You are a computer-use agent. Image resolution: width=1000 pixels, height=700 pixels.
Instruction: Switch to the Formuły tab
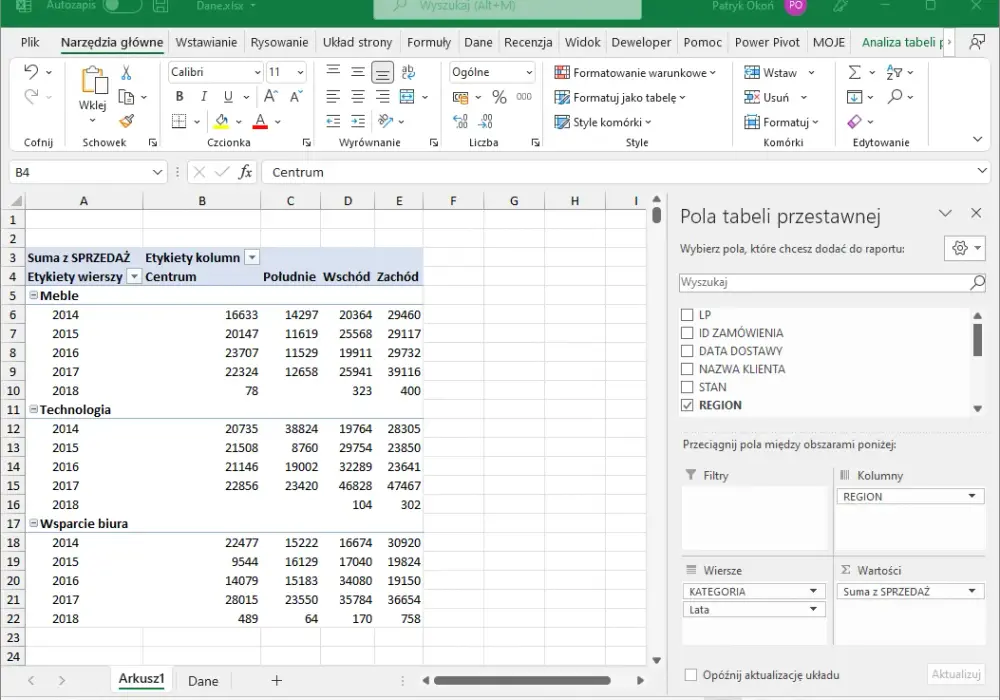[429, 43]
